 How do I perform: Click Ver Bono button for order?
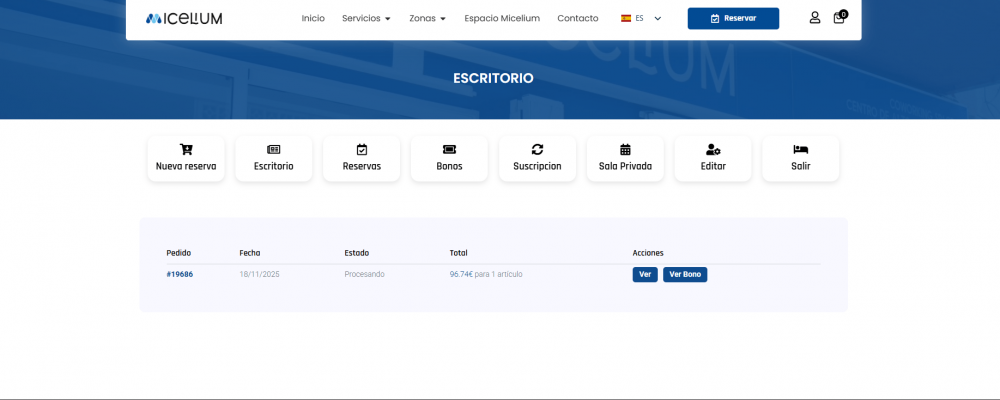click(685, 274)
